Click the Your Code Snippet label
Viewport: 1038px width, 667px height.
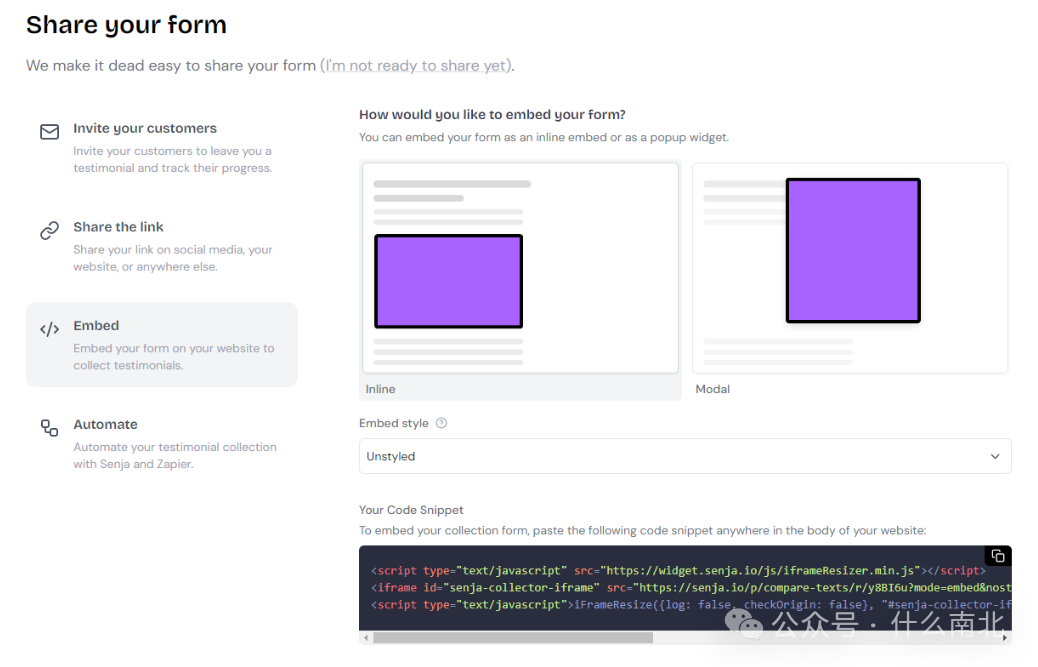(x=411, y=510)
